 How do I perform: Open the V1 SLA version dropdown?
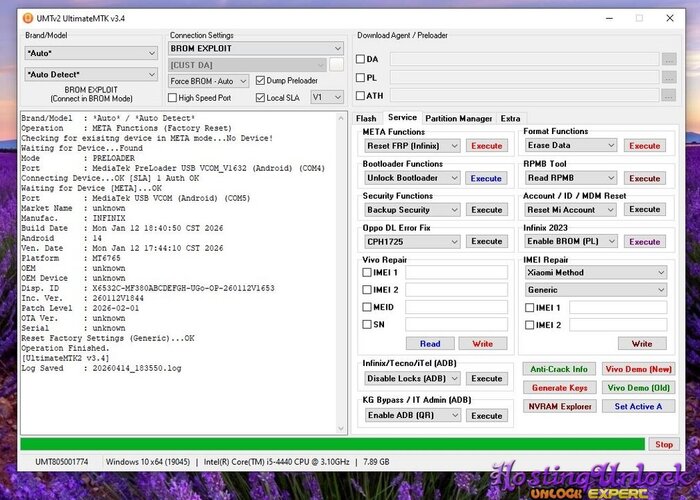tap(327, 97)
